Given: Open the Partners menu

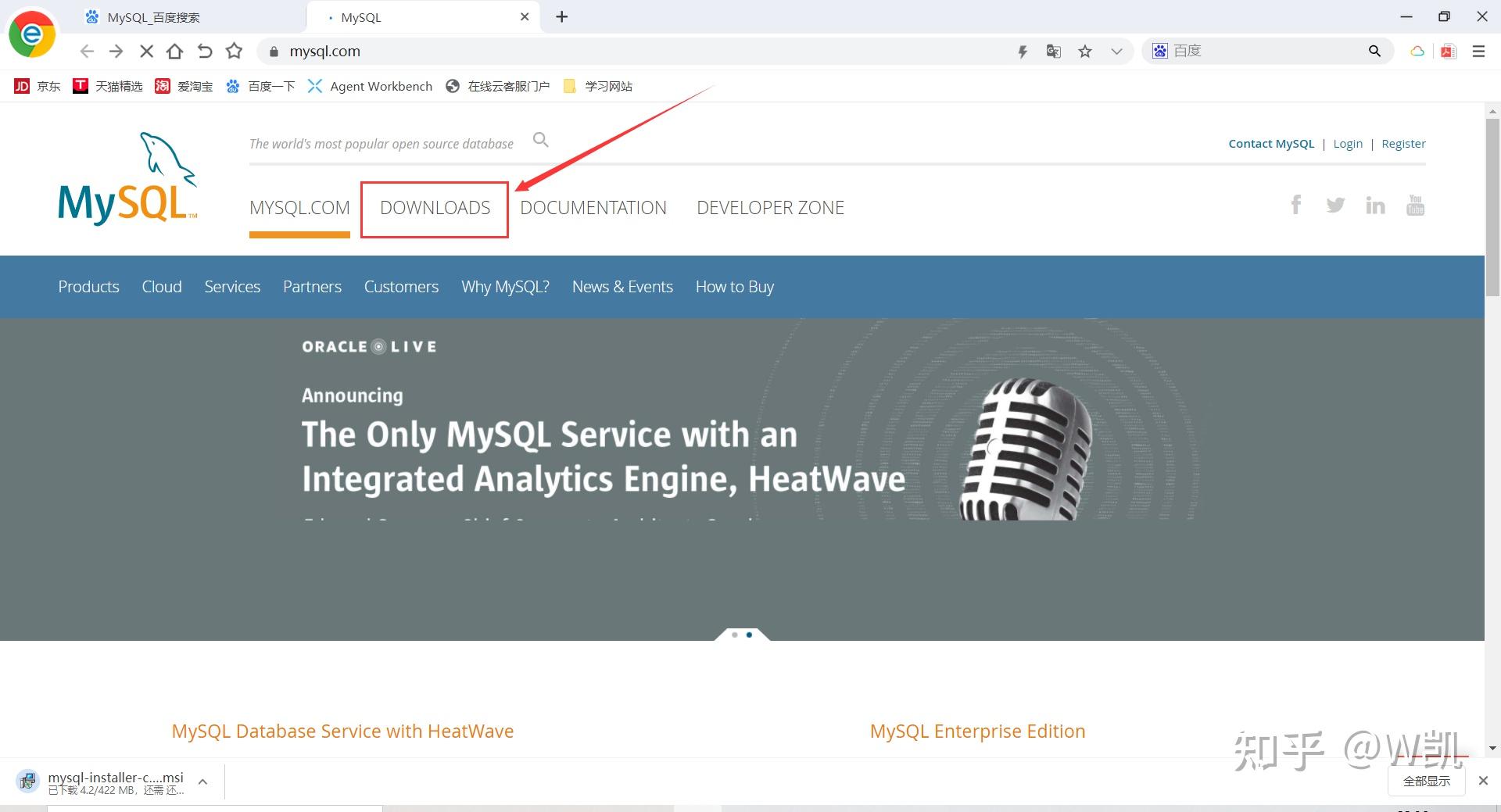Looking at the screenshot, I should coord(312,287).
